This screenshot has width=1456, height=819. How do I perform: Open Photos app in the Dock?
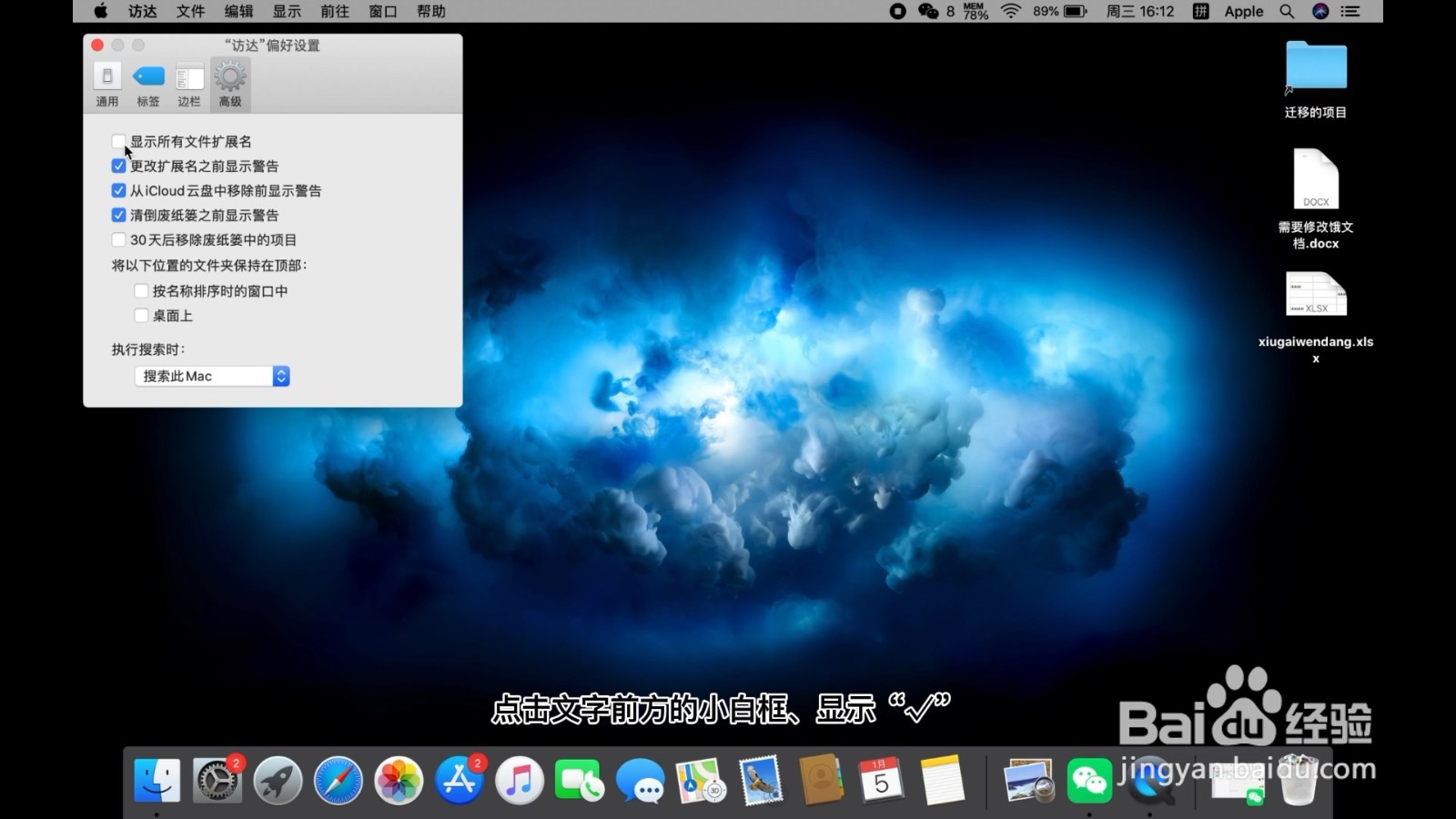pyautogui.click(x=399, y=780)
